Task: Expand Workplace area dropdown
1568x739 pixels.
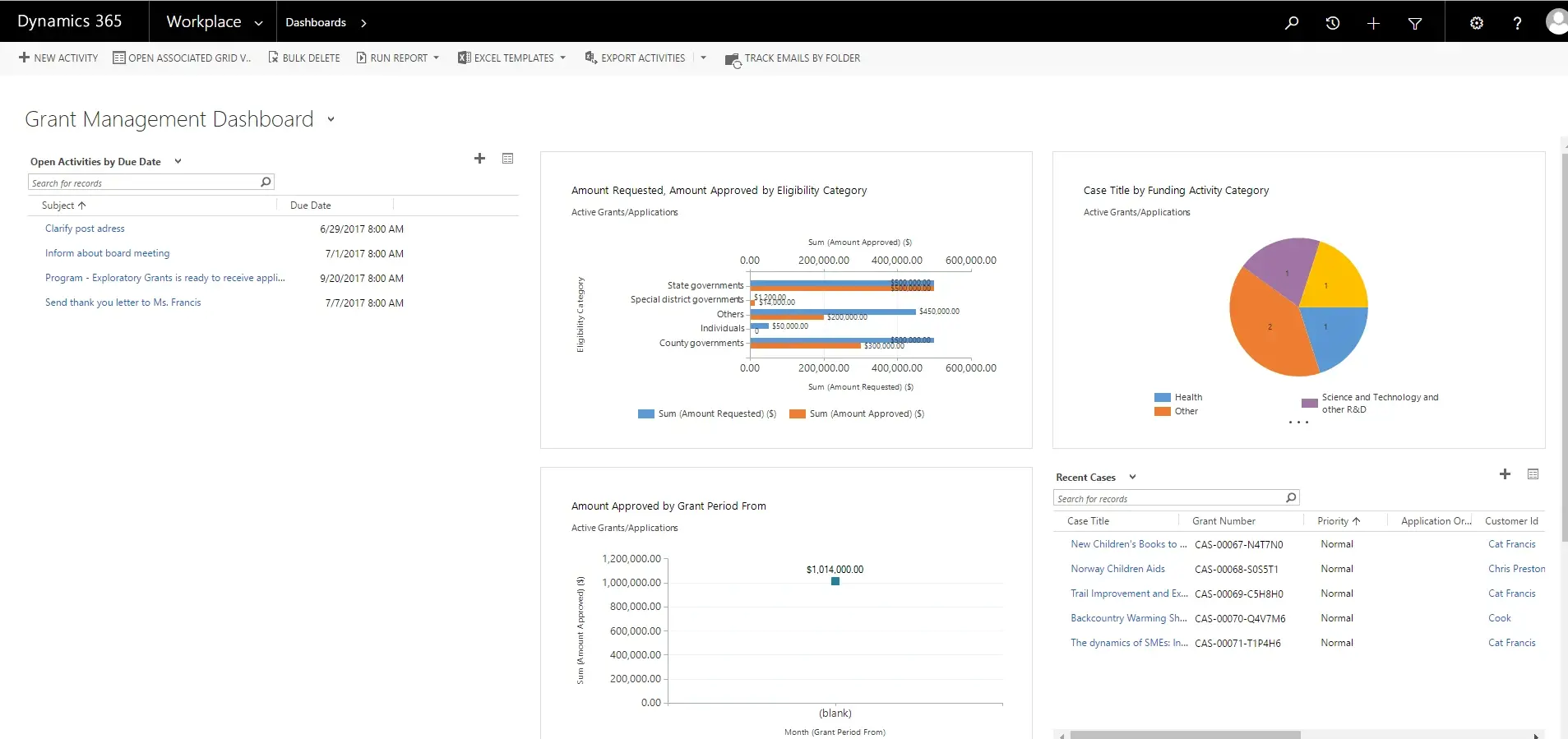Action: click(x=258, y=23)
